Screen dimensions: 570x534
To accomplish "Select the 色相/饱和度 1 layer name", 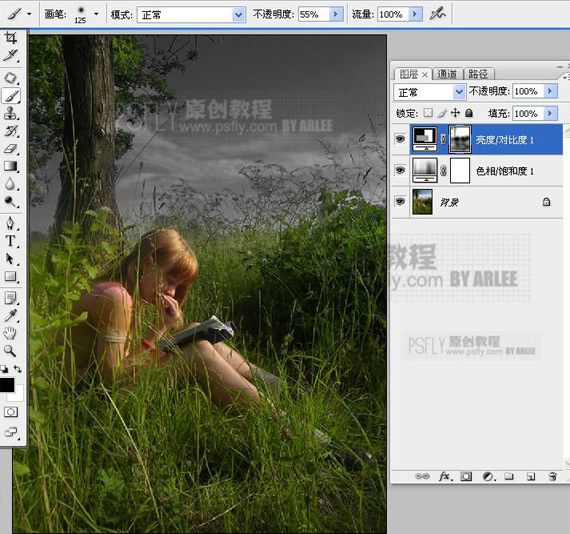I will (505, 171).
